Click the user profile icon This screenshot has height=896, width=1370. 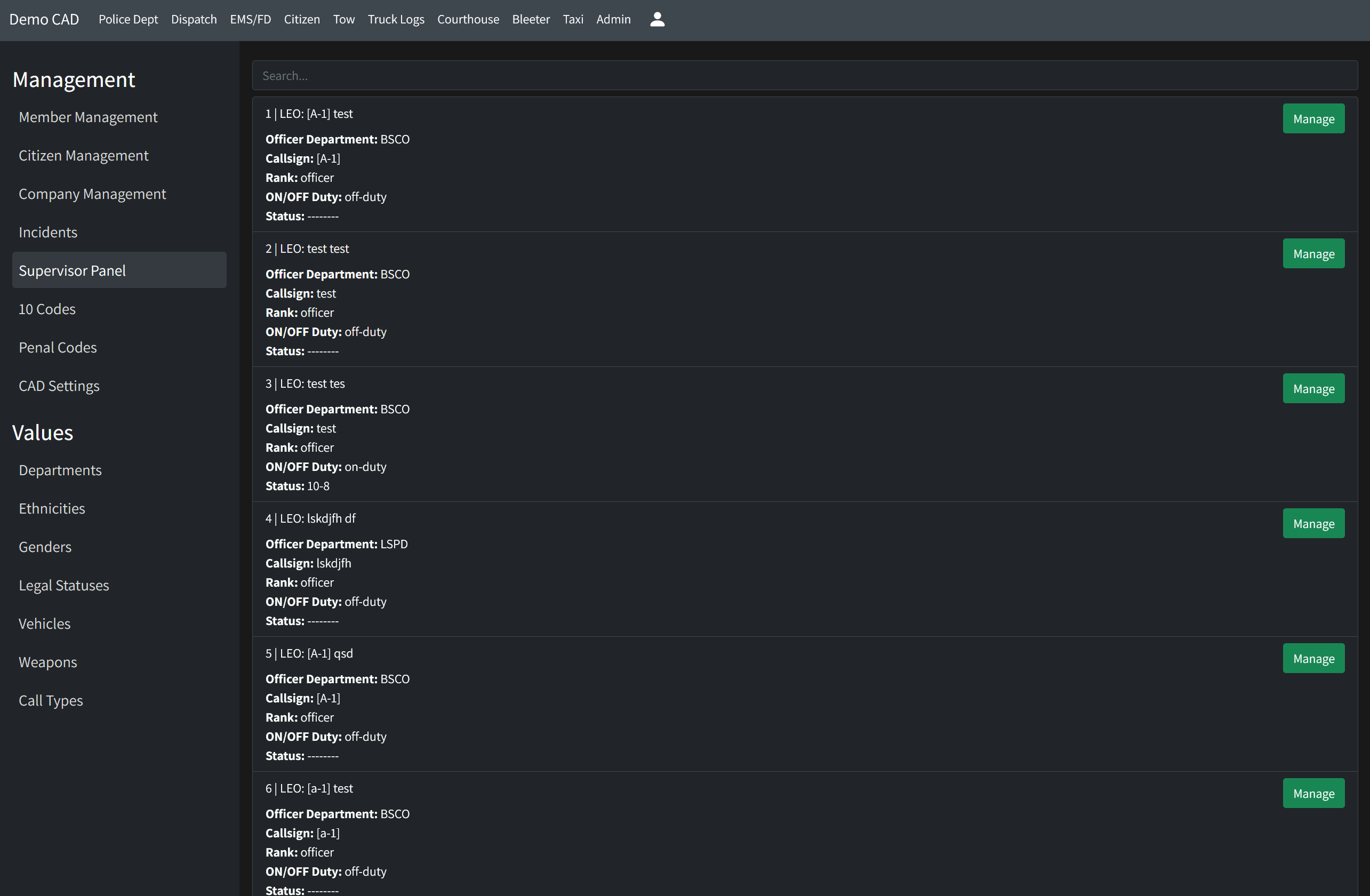(657, 19)
